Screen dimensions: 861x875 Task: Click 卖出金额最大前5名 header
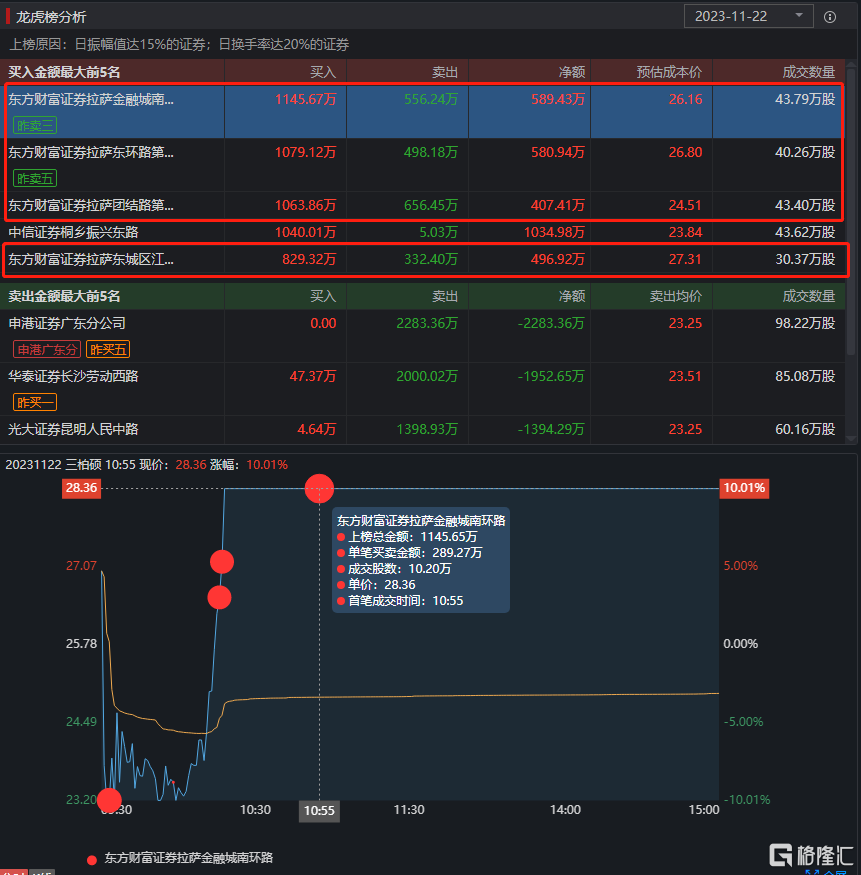64,296
